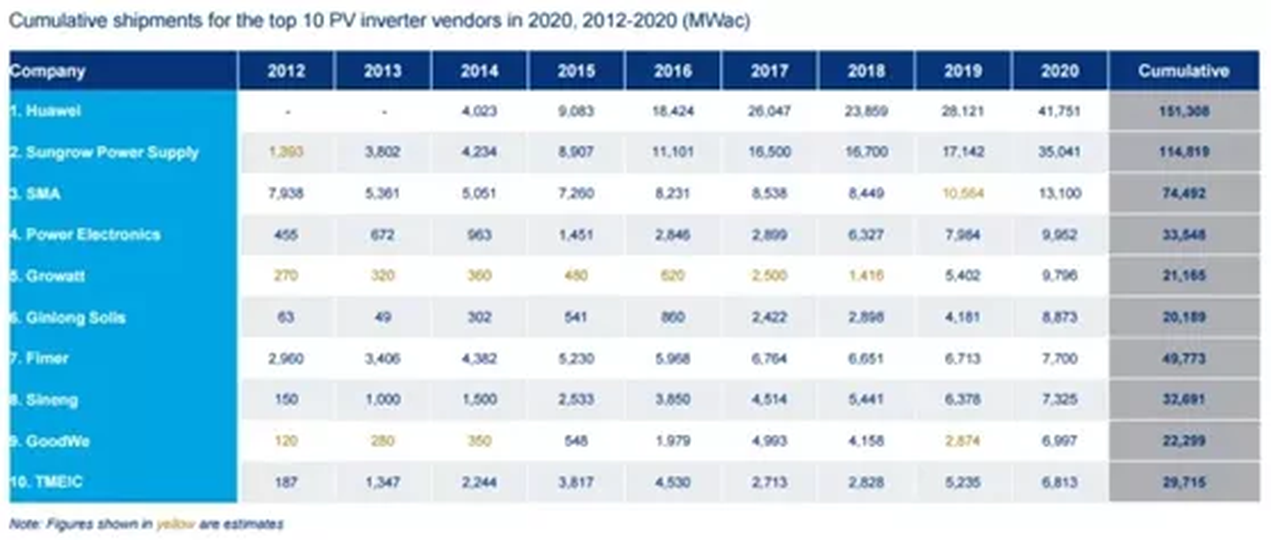Viewport: 1271px width, 540px height.
Task: Select the Growatt row label
Action: click(49, 277)
